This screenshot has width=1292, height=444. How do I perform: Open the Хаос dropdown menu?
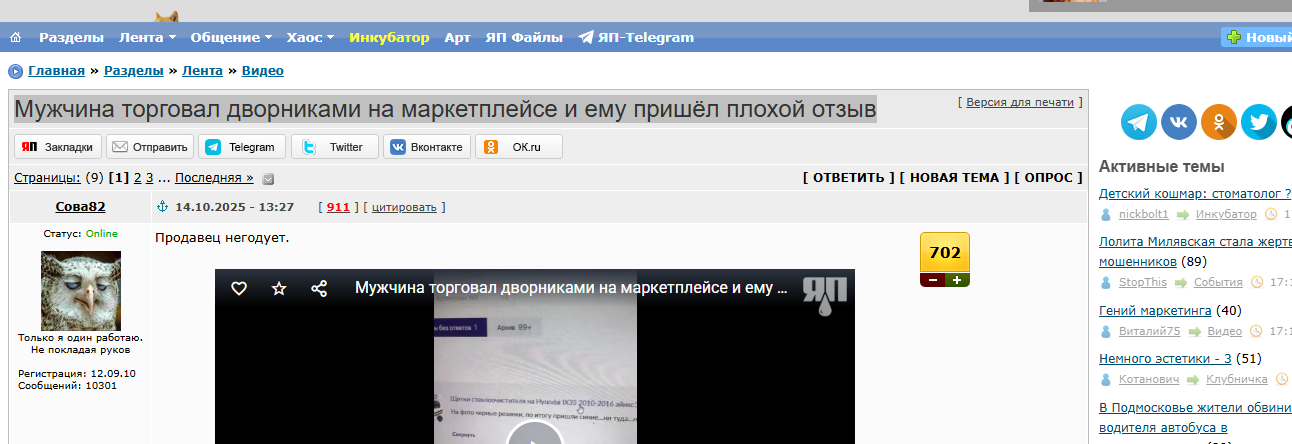(x=310, y=38)
